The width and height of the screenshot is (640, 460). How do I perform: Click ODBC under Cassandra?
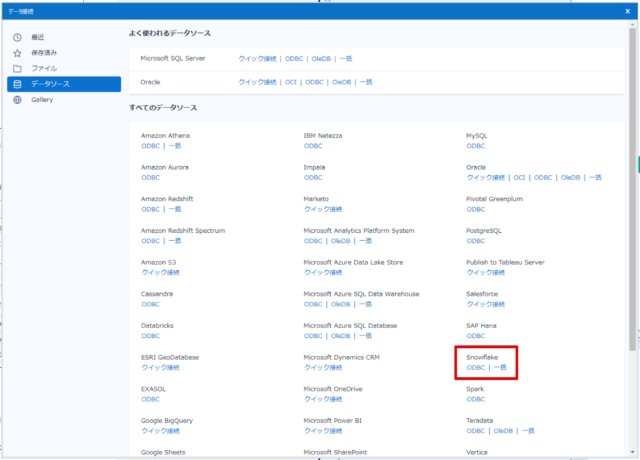151,304
